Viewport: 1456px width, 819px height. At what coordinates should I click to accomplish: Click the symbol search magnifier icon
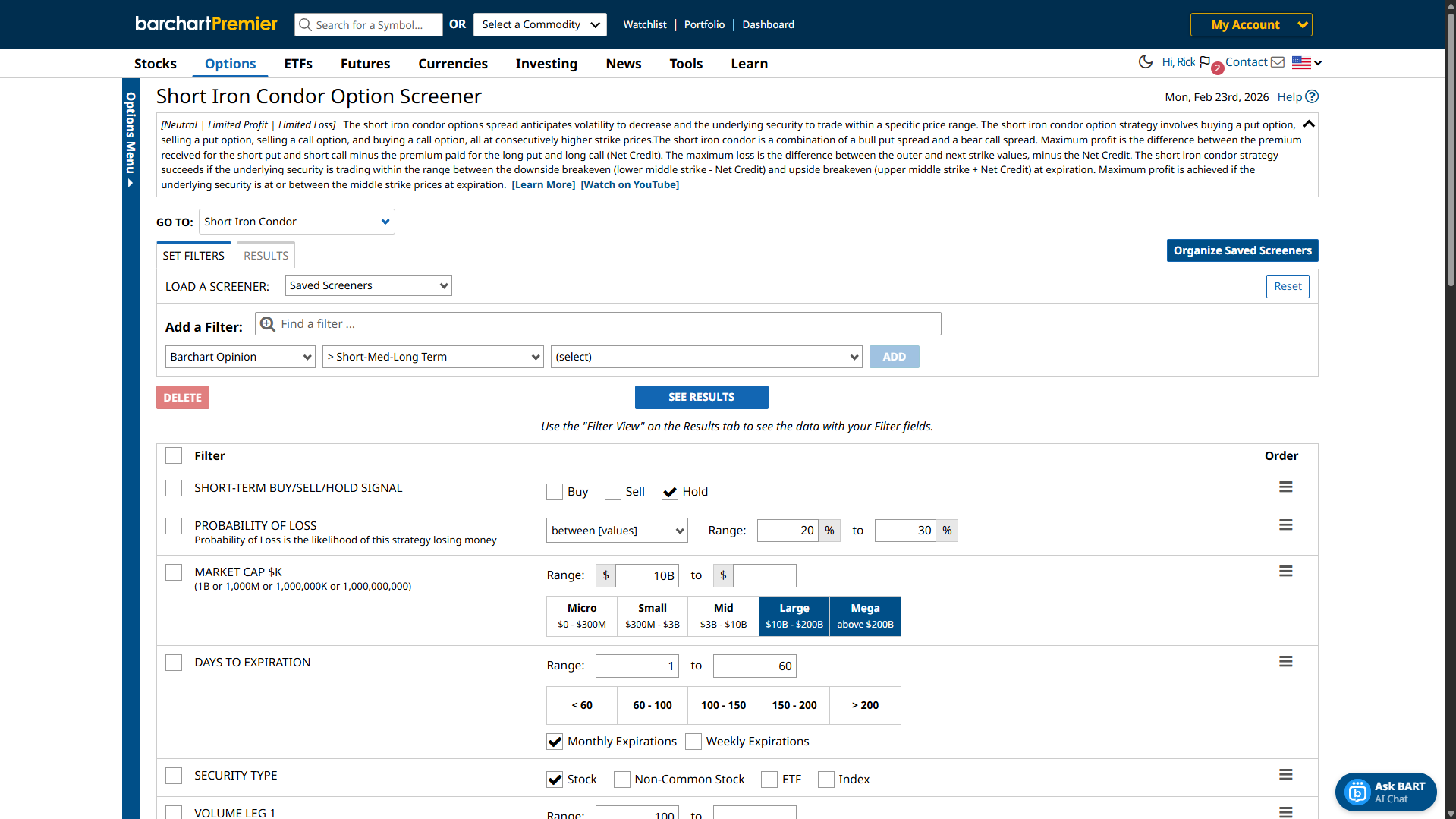(x=305, y=25)
